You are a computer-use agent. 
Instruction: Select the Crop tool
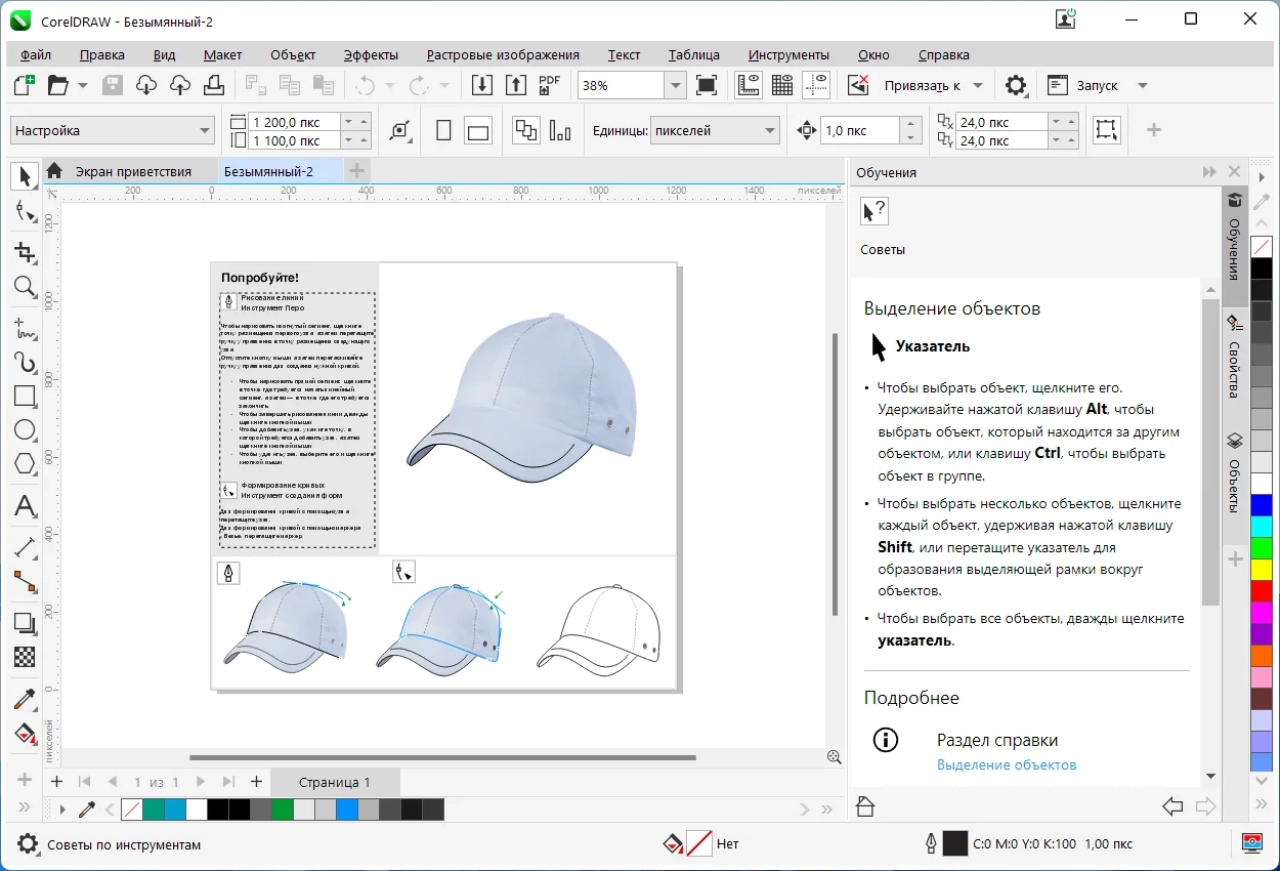25,253
